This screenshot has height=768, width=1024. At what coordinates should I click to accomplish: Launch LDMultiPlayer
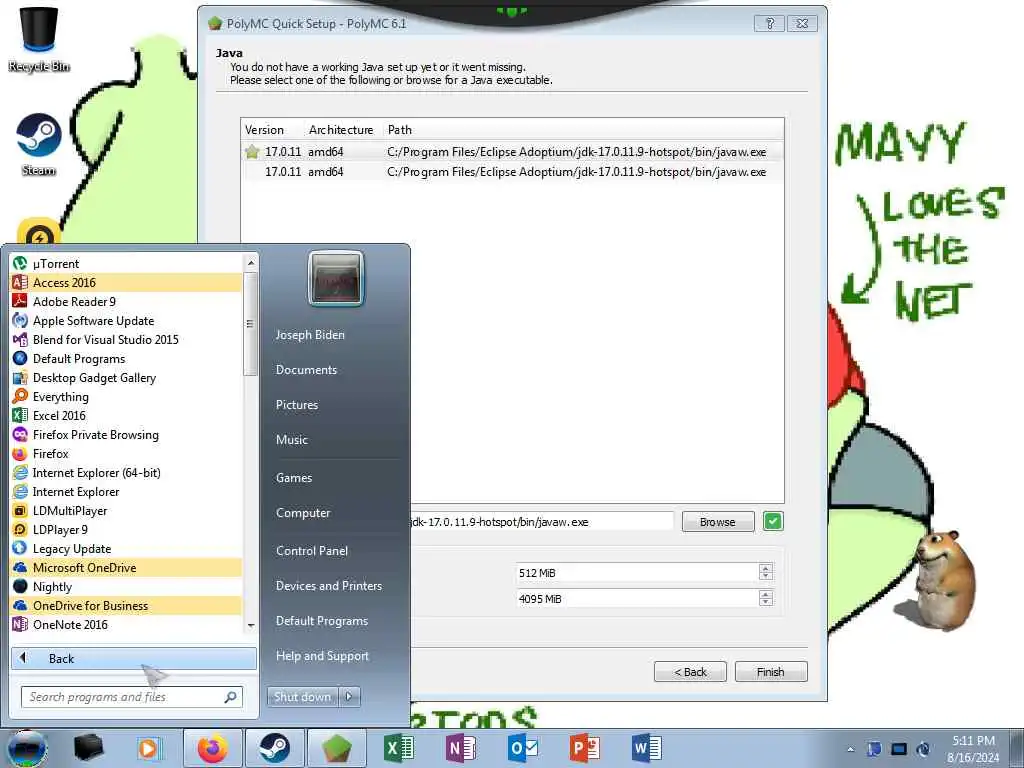point(126,511)
